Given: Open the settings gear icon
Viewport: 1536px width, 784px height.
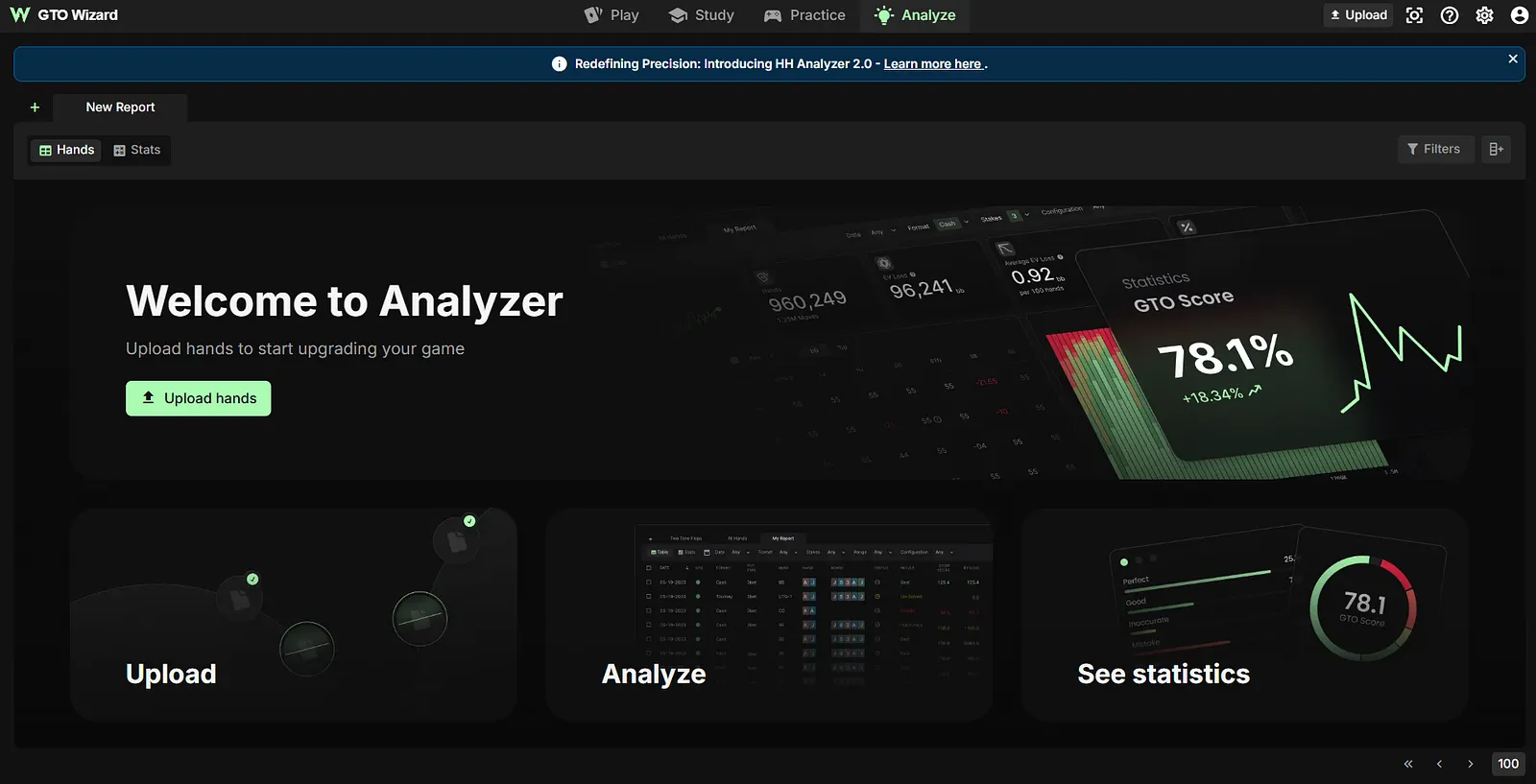Looking at the screenshot, I should point(1484,15).
